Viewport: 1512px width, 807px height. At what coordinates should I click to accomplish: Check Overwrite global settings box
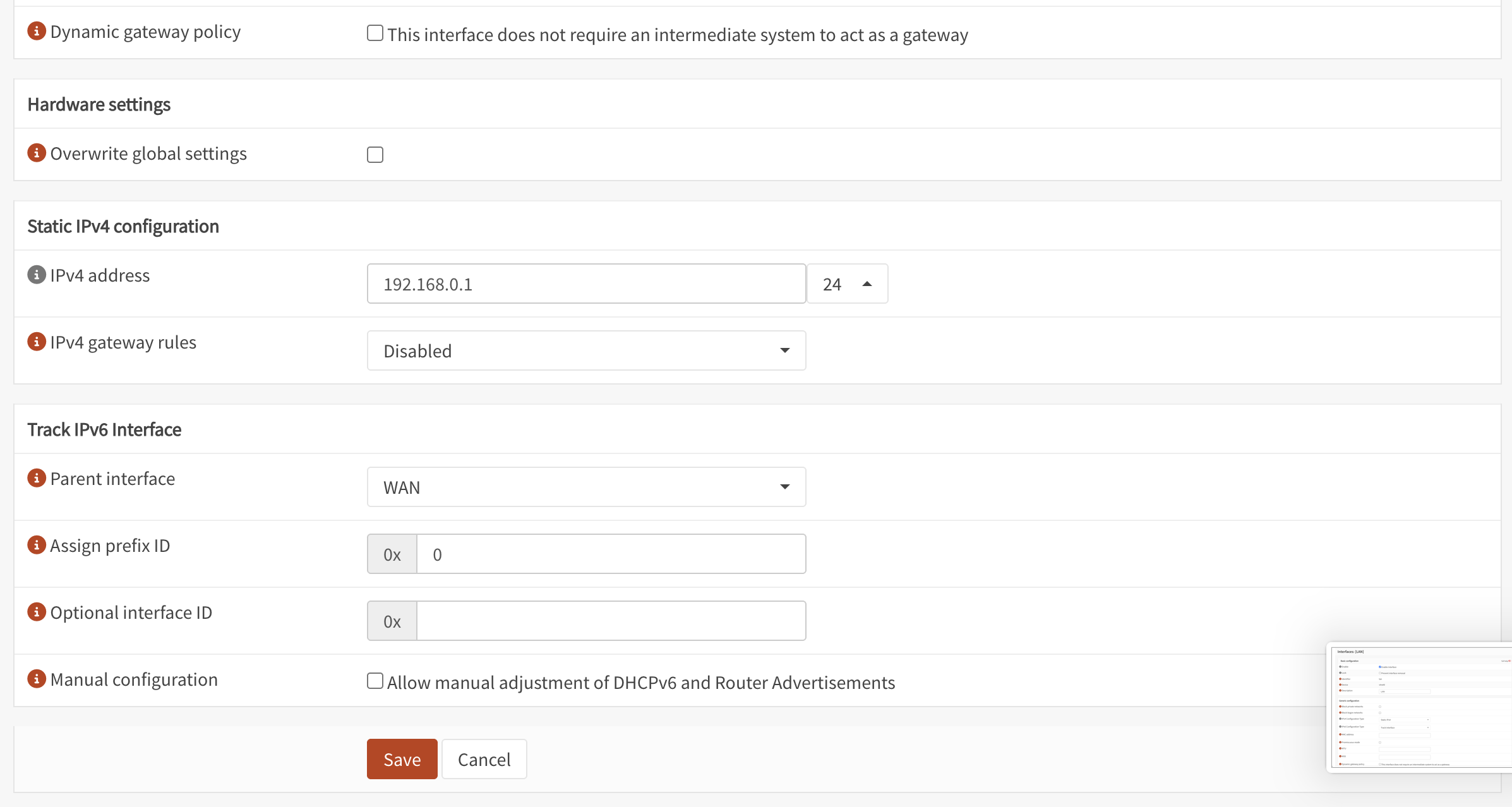pos(375,155)
